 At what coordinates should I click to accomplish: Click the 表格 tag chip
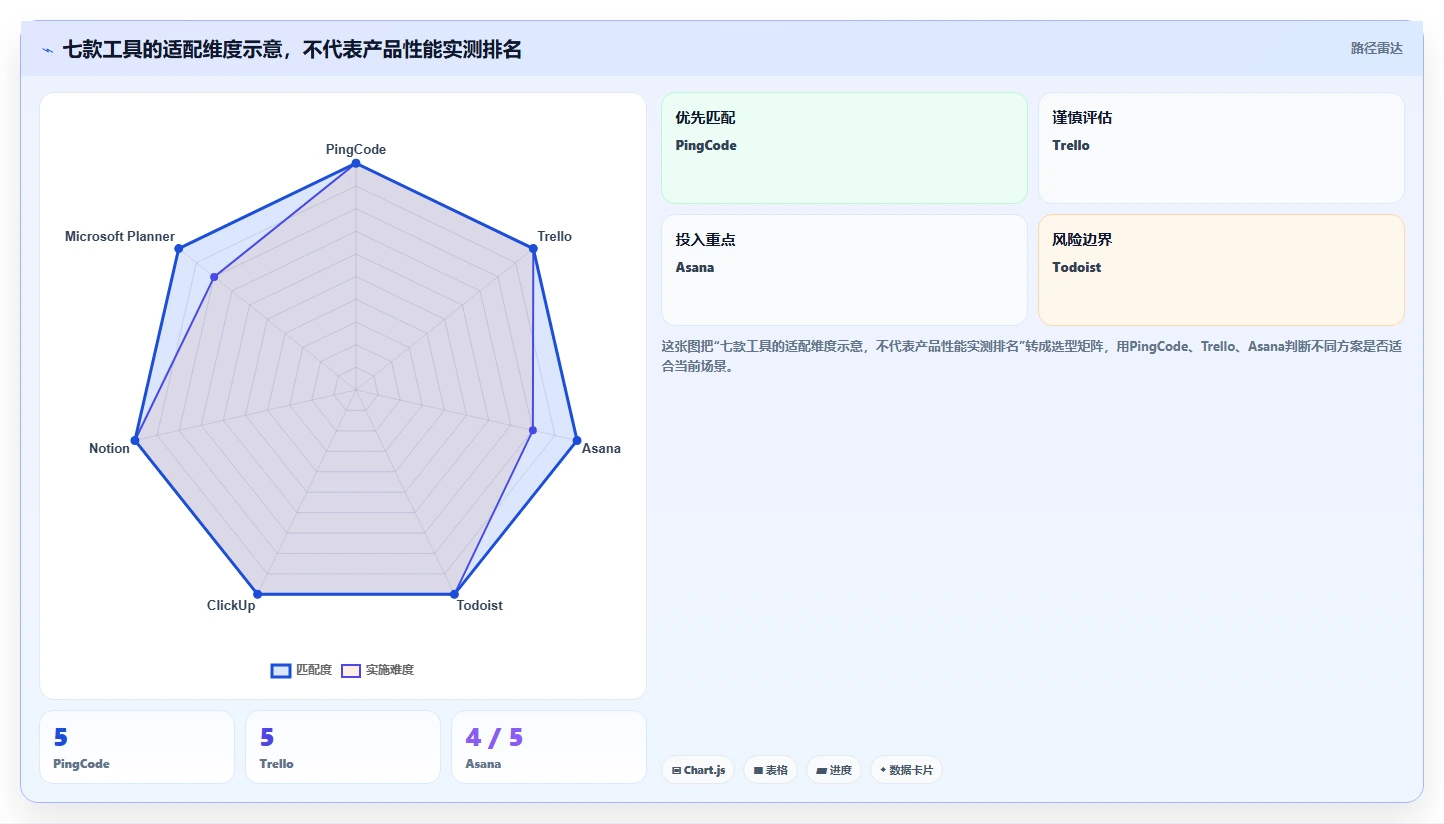(770, 770)
